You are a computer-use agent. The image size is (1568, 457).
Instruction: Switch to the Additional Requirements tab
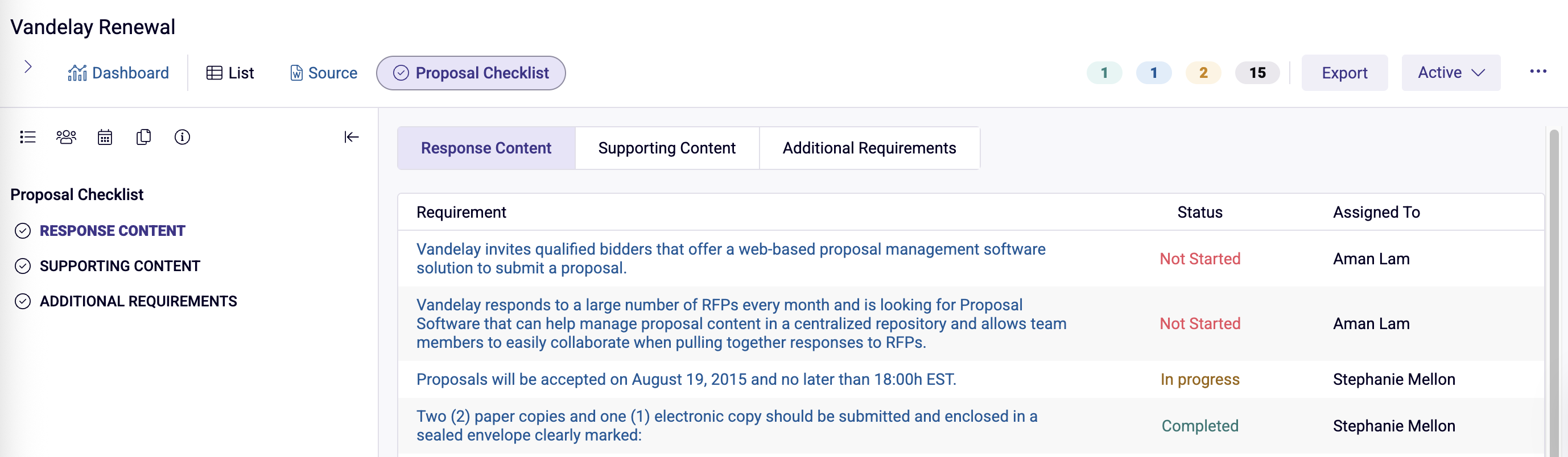tap(869, 148)
